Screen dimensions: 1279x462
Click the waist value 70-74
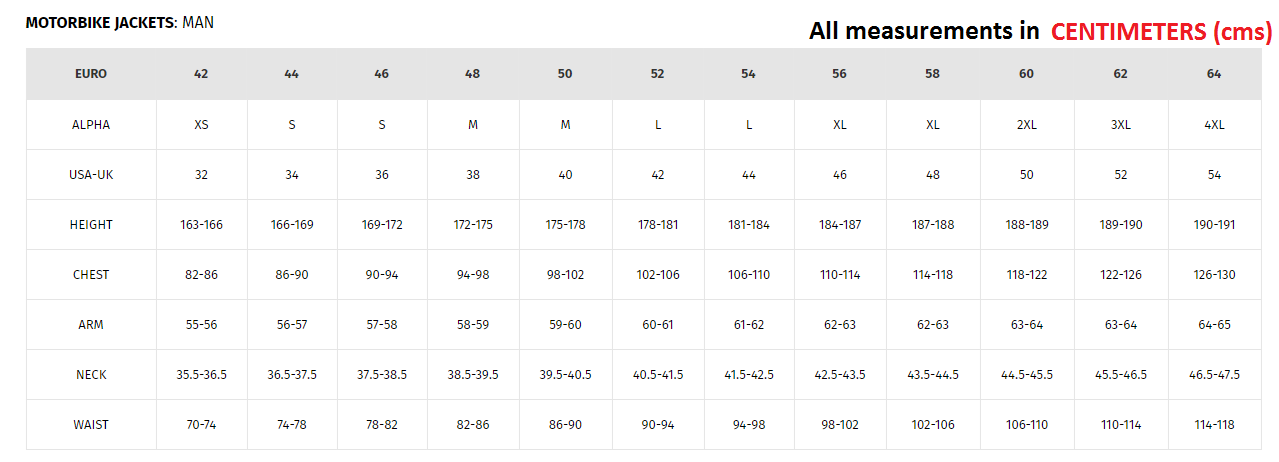click(x=201, y=425)
